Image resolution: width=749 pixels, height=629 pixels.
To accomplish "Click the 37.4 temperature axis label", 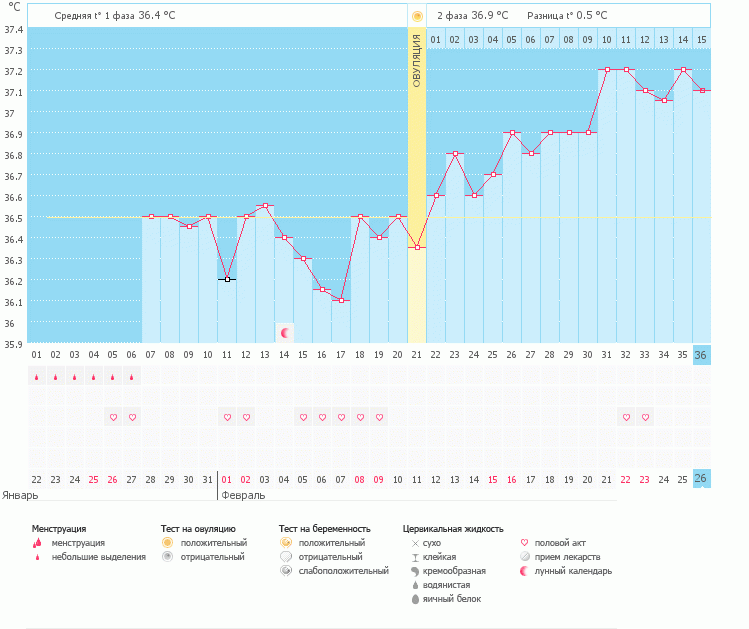I will pos(13,30).
